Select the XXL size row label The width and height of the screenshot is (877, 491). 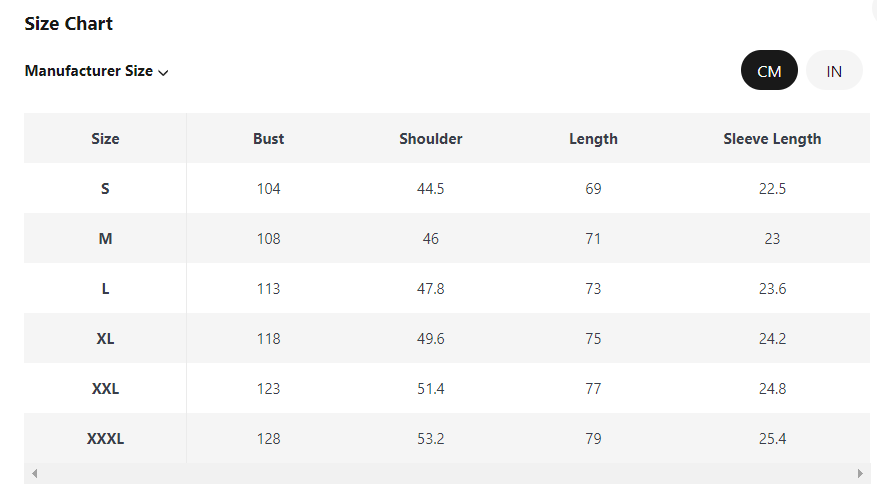105,389
